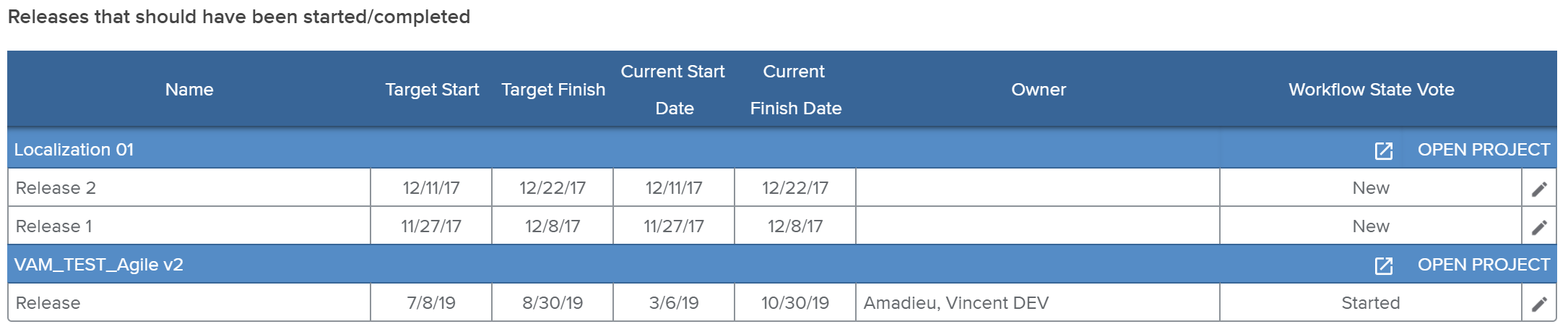Click Workflow State Vote header
Viewport: 1568px width, 332px height.
point(1371,90)
